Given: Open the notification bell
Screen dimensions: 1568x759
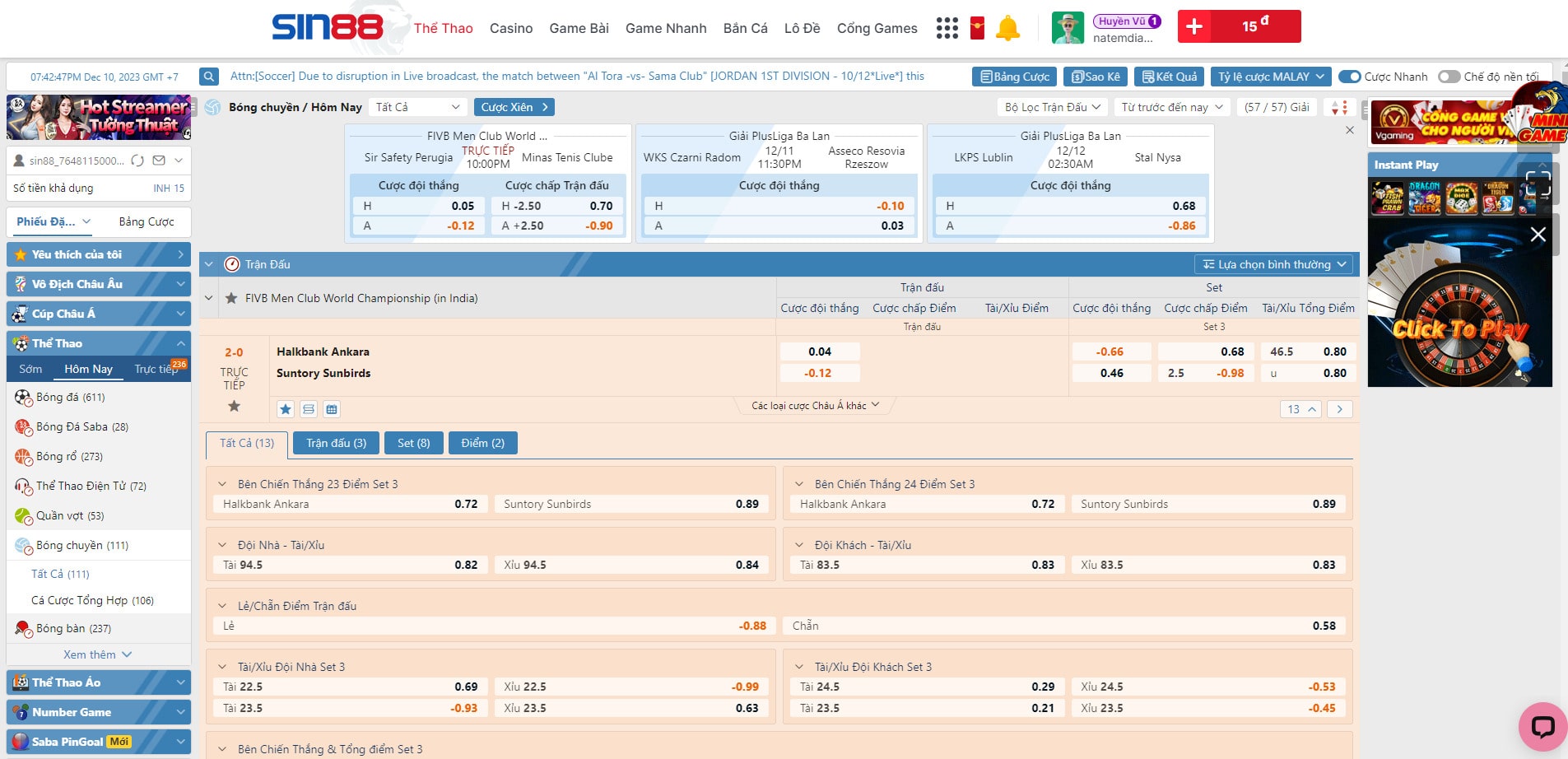Looking at the screenshot, I should click(1007, 28).
